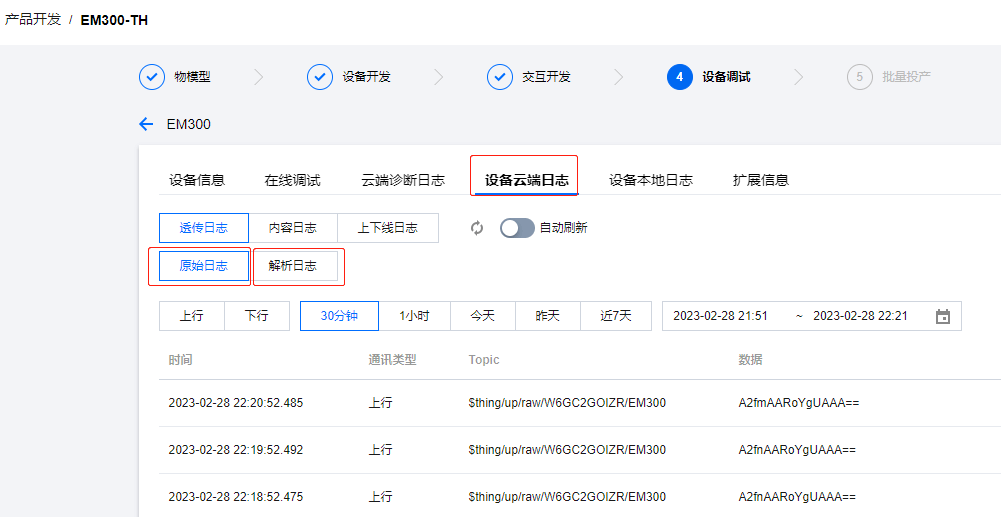
Task: Select the 1小时 time range
Action: coord(414,316)
